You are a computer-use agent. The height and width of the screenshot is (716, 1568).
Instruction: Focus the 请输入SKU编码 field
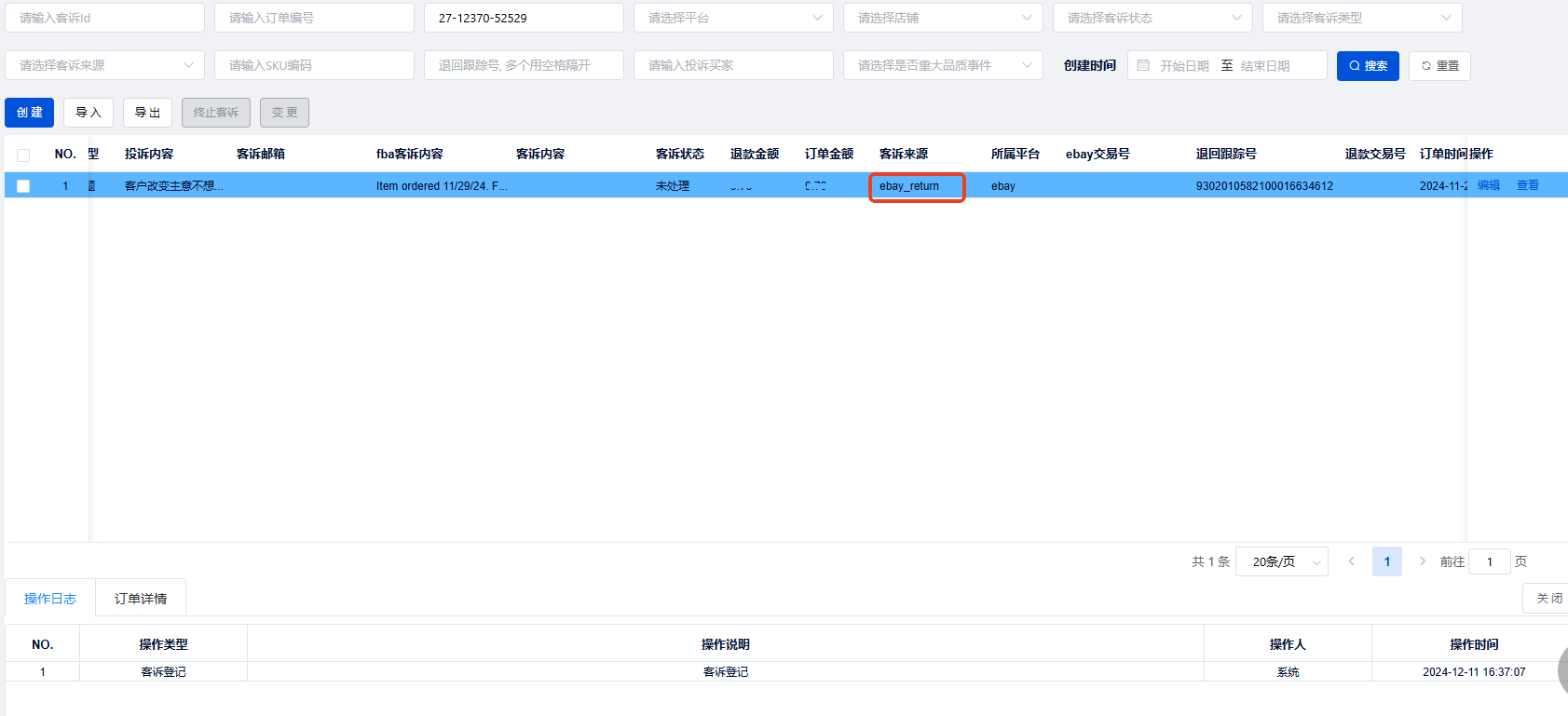[314, 65]
